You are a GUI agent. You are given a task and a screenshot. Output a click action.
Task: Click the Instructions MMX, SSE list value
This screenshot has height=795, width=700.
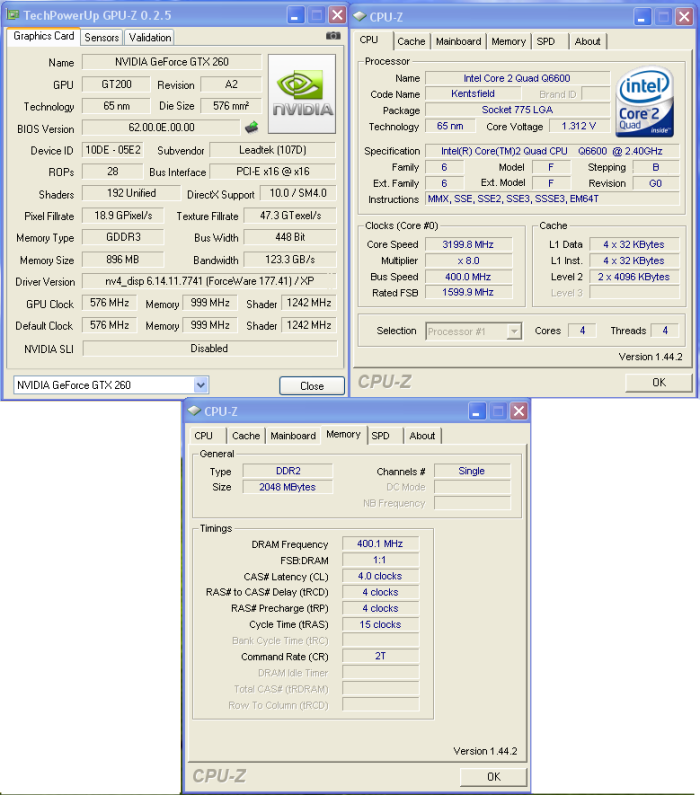click(x=552, y=199)
